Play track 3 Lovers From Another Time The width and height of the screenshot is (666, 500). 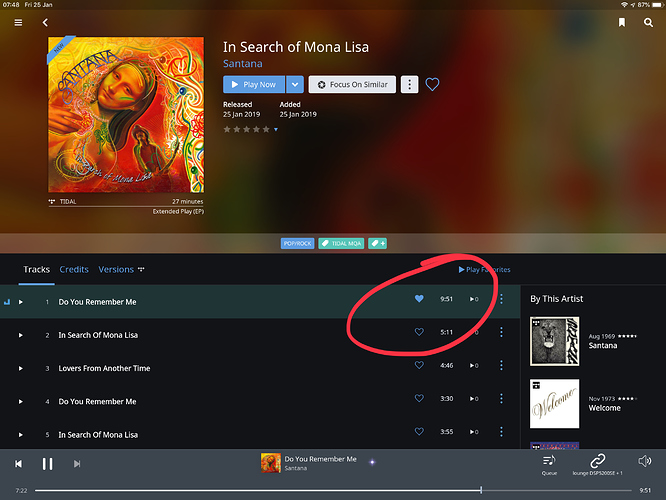pos(20,368)
